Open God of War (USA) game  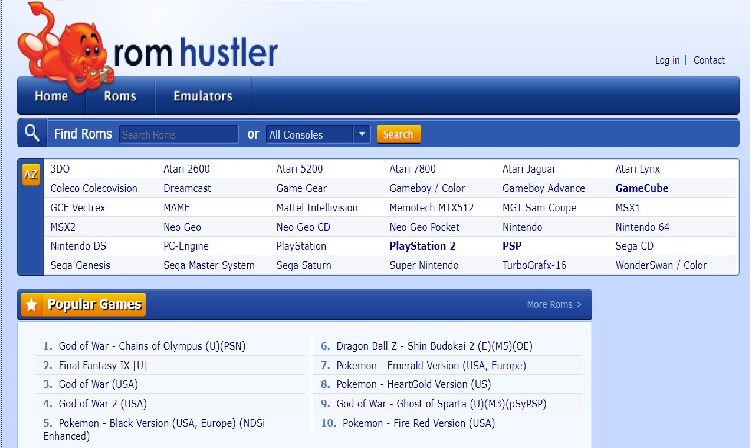pos(98,384)
